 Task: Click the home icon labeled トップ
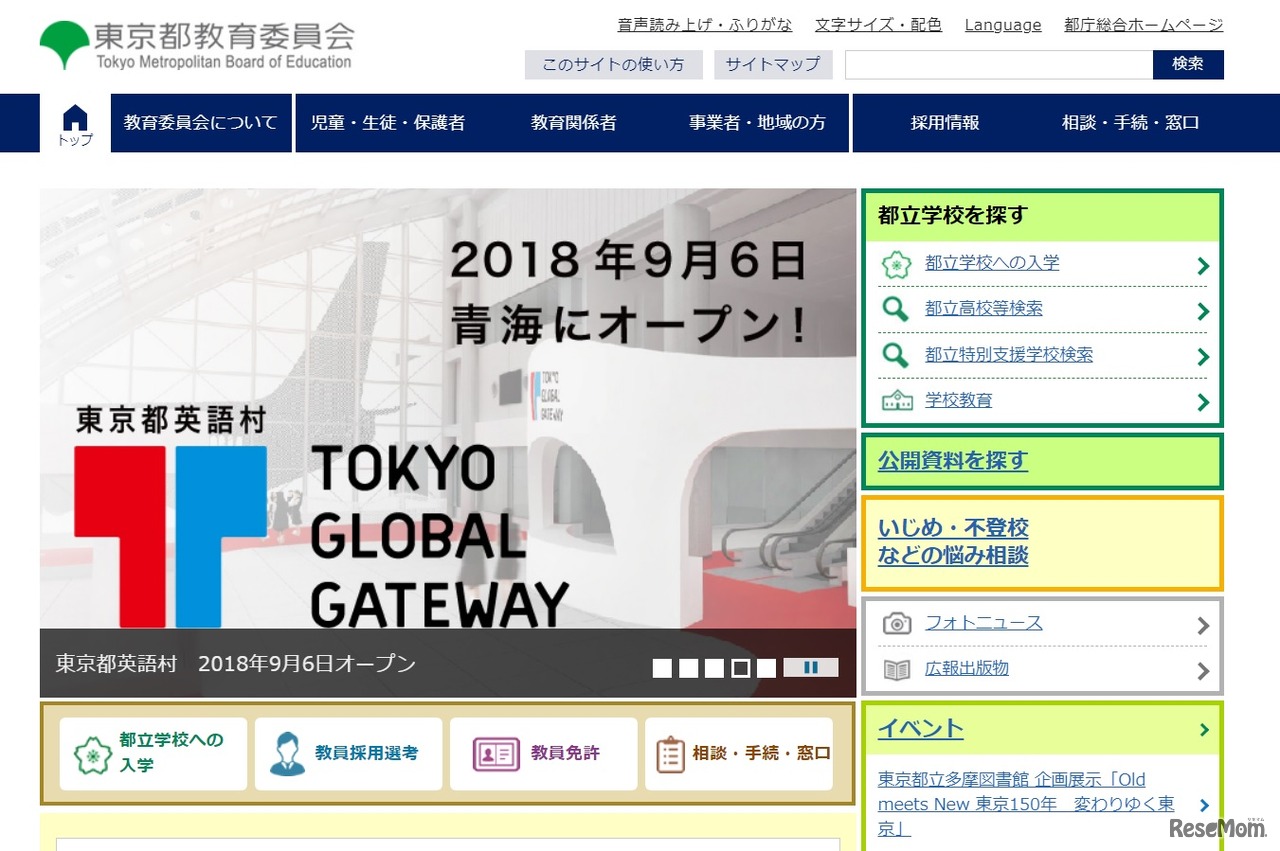(x=73, y=122)
